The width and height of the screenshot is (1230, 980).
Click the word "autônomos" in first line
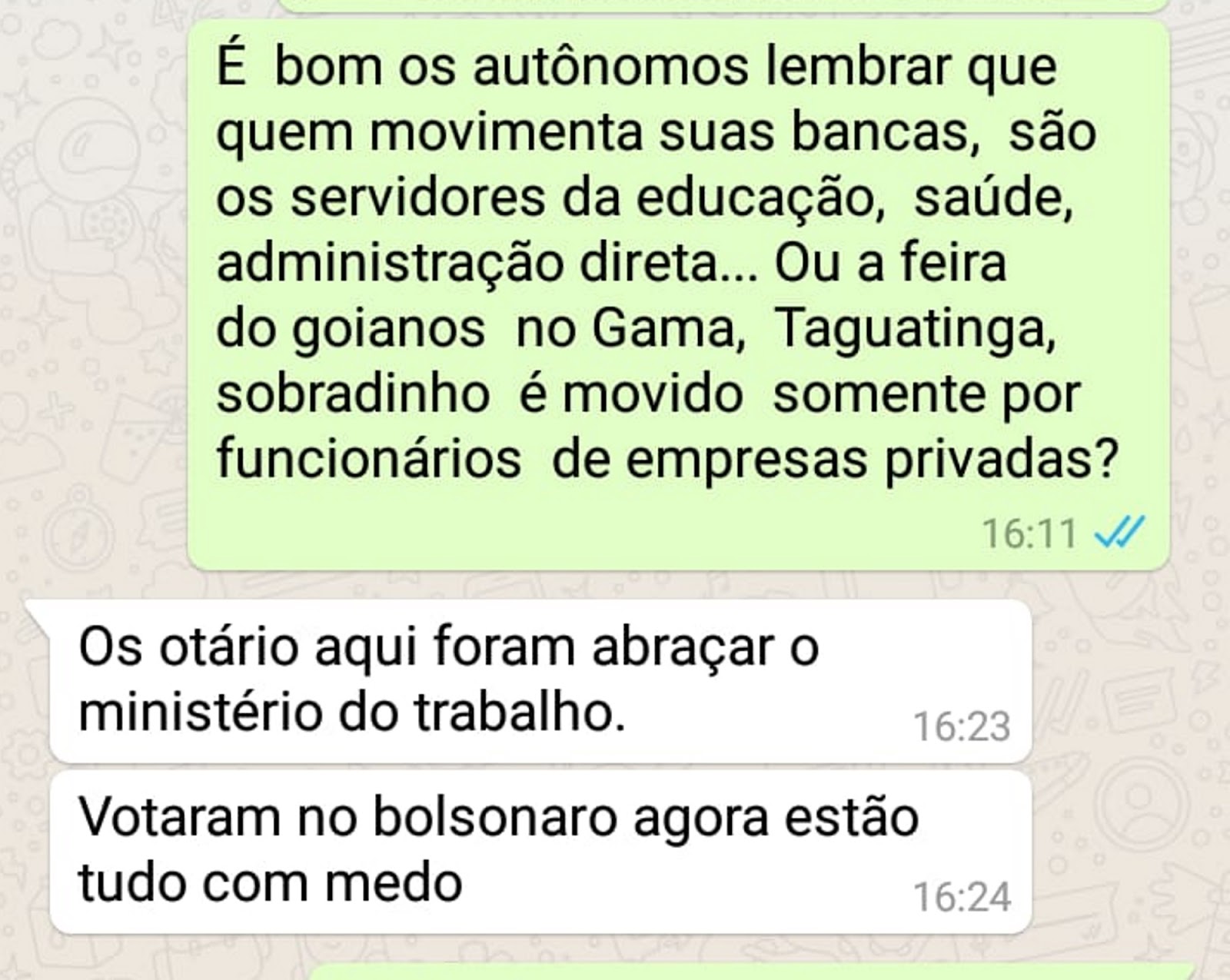coord(610,67)
